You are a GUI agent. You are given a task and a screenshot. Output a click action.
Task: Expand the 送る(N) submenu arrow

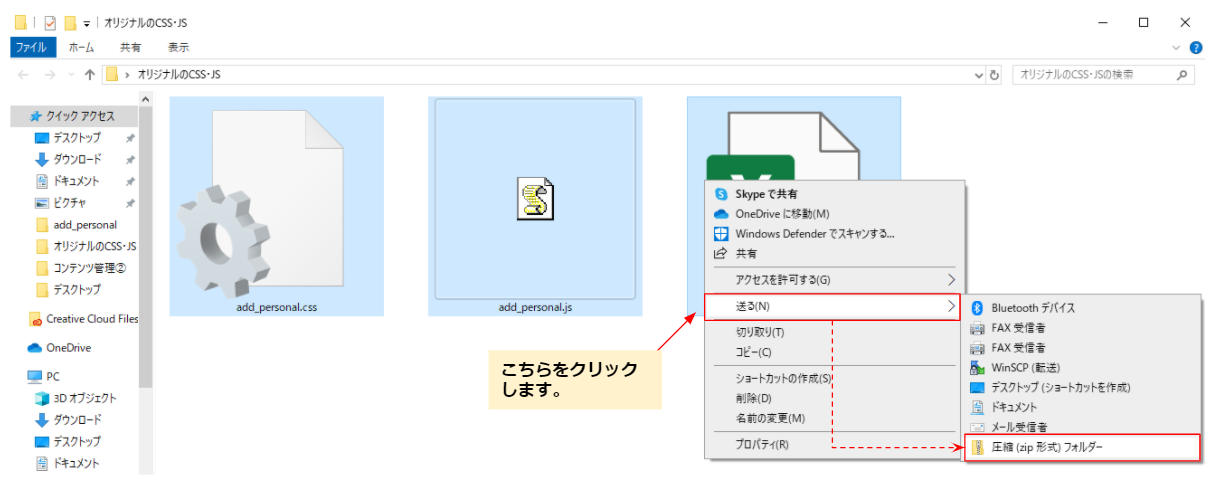(x=951, y=306)
